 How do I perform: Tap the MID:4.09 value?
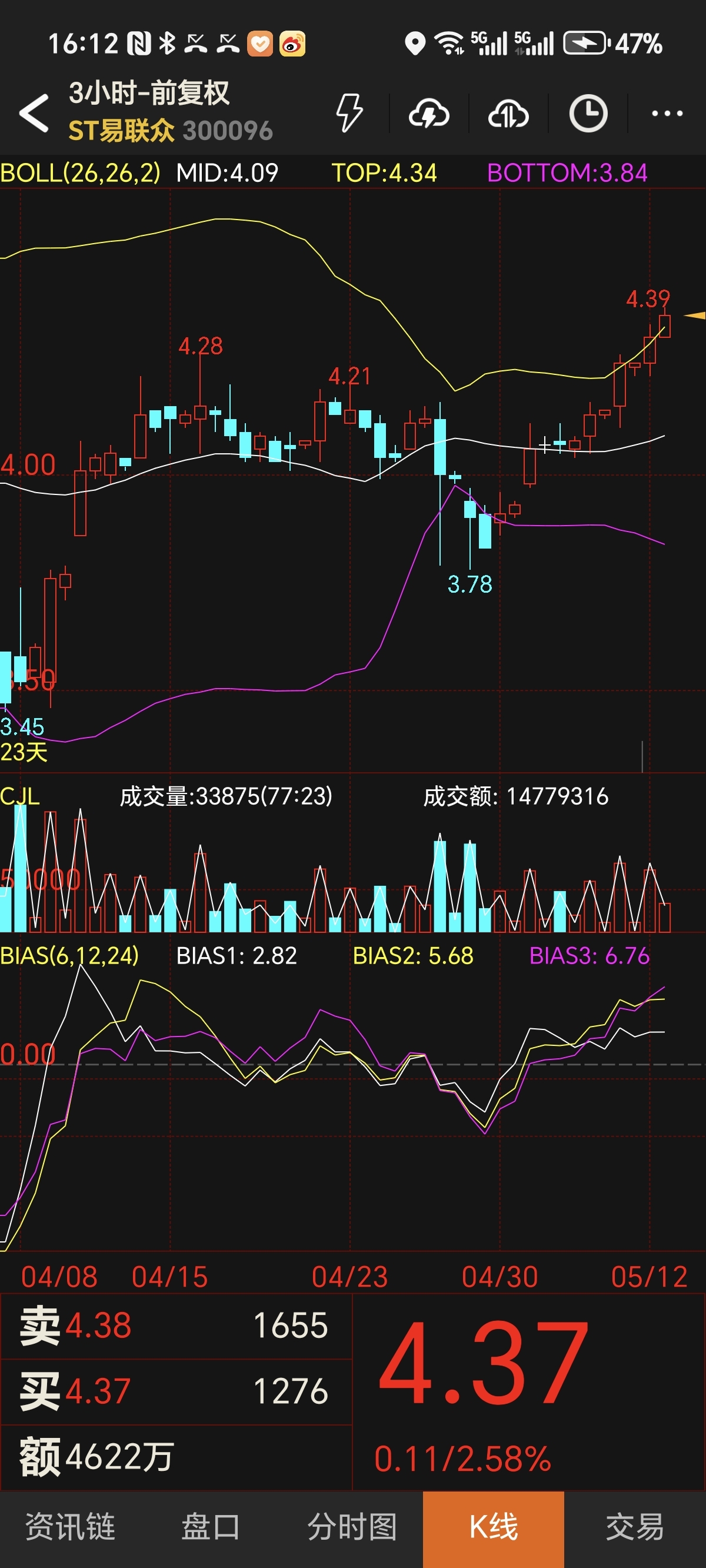(x=227, y=174)
